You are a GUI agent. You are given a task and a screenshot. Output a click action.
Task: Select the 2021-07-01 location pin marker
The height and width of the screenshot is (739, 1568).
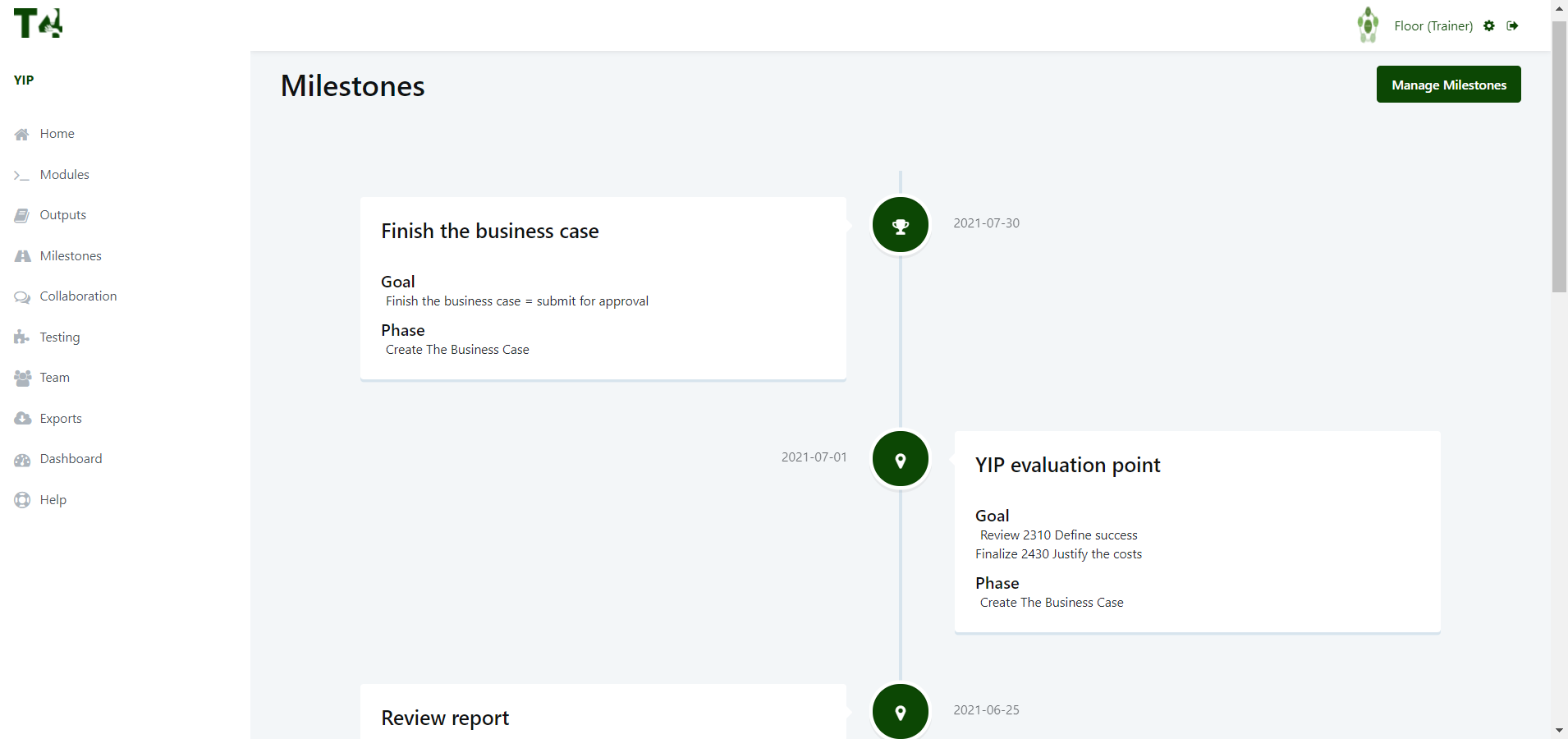pos(900,458)
